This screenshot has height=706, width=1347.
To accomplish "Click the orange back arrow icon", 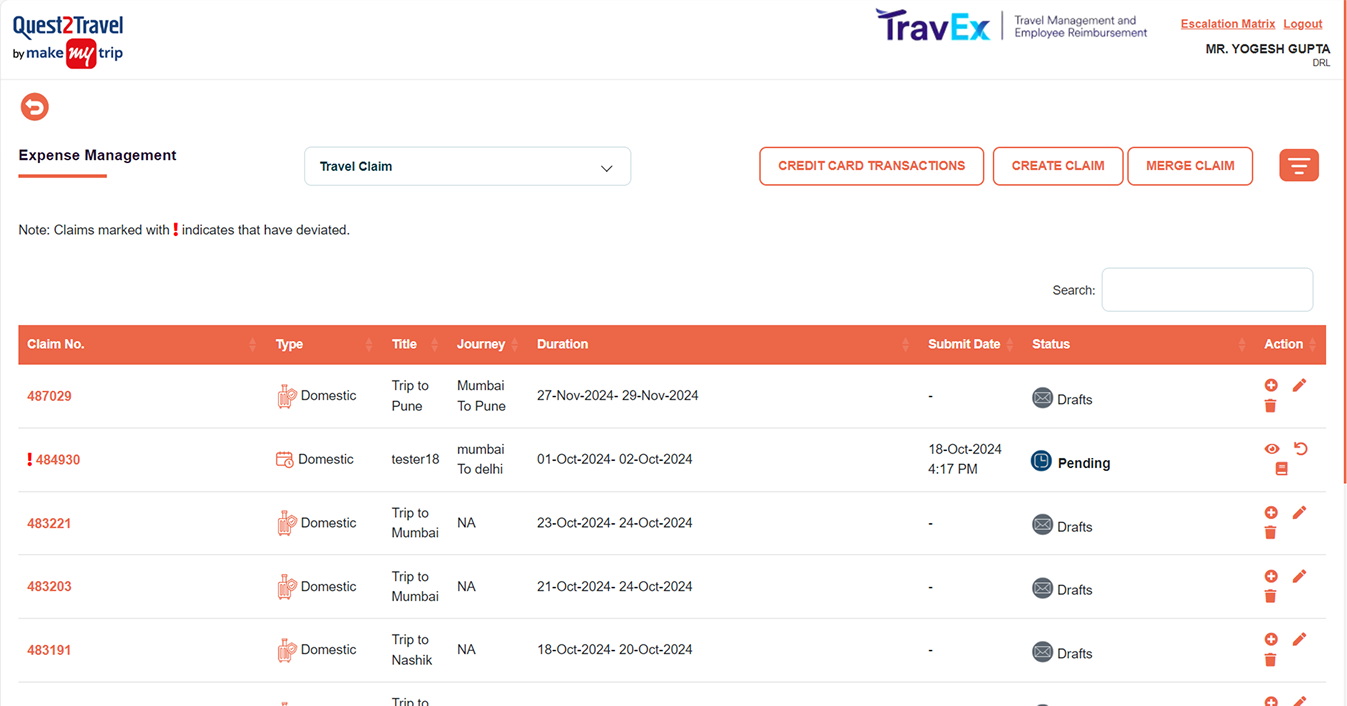I will pos(35,107).
